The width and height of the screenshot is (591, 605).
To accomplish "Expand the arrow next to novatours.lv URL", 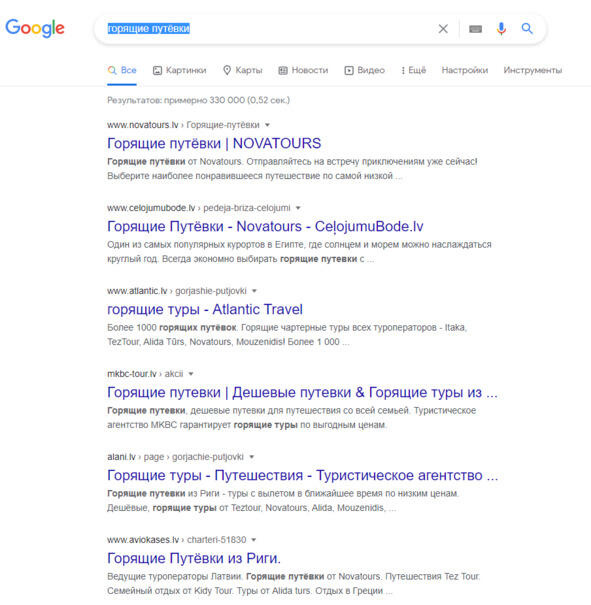I will click(267, 125).
